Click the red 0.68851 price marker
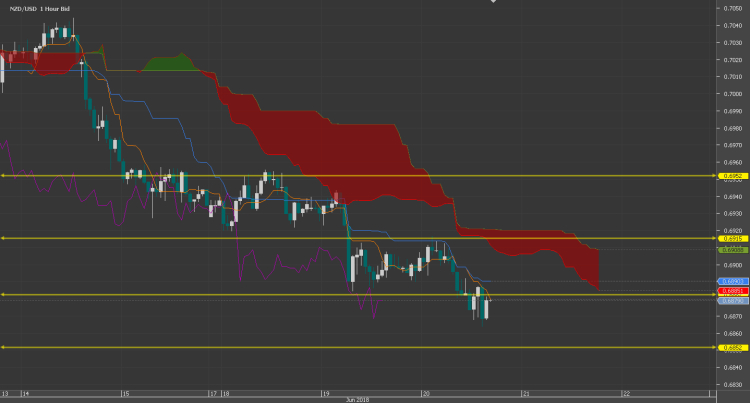The height and width of the screenshot is (403, 750). click(733, 291)
